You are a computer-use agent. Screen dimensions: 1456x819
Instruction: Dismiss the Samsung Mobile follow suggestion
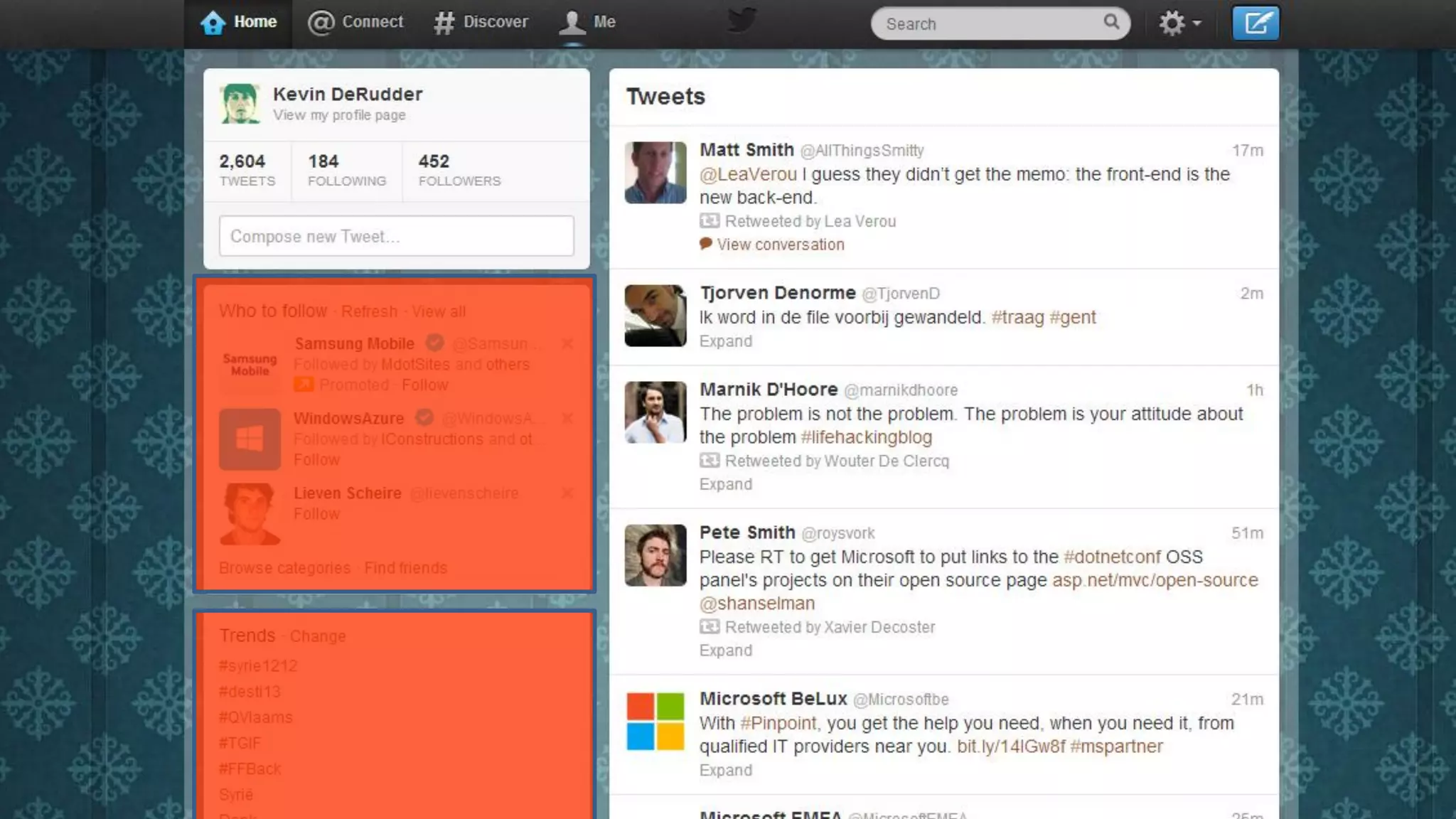567,344
